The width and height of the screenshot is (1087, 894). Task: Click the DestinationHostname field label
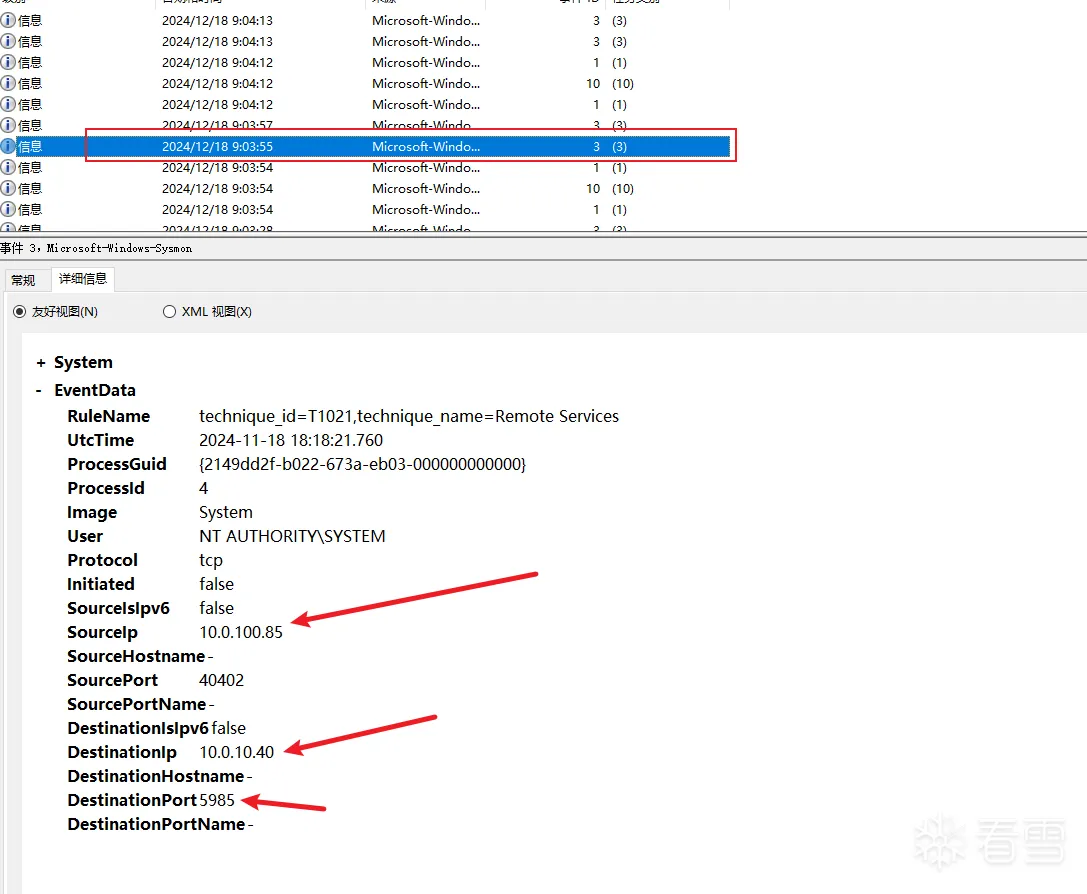pyautogui.click(x=156, y=776)
